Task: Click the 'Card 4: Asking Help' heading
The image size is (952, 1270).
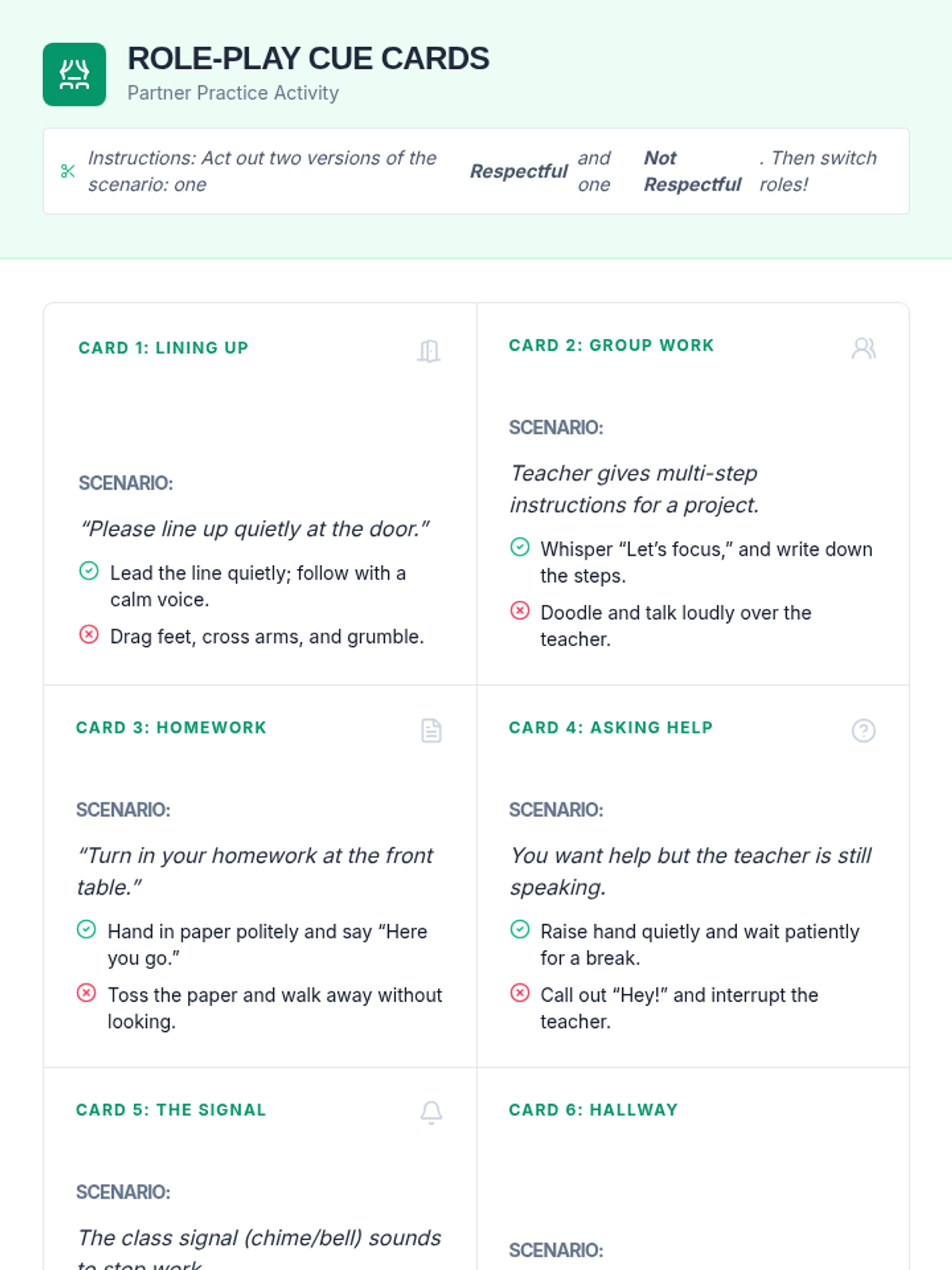Action: pos(611,728)
